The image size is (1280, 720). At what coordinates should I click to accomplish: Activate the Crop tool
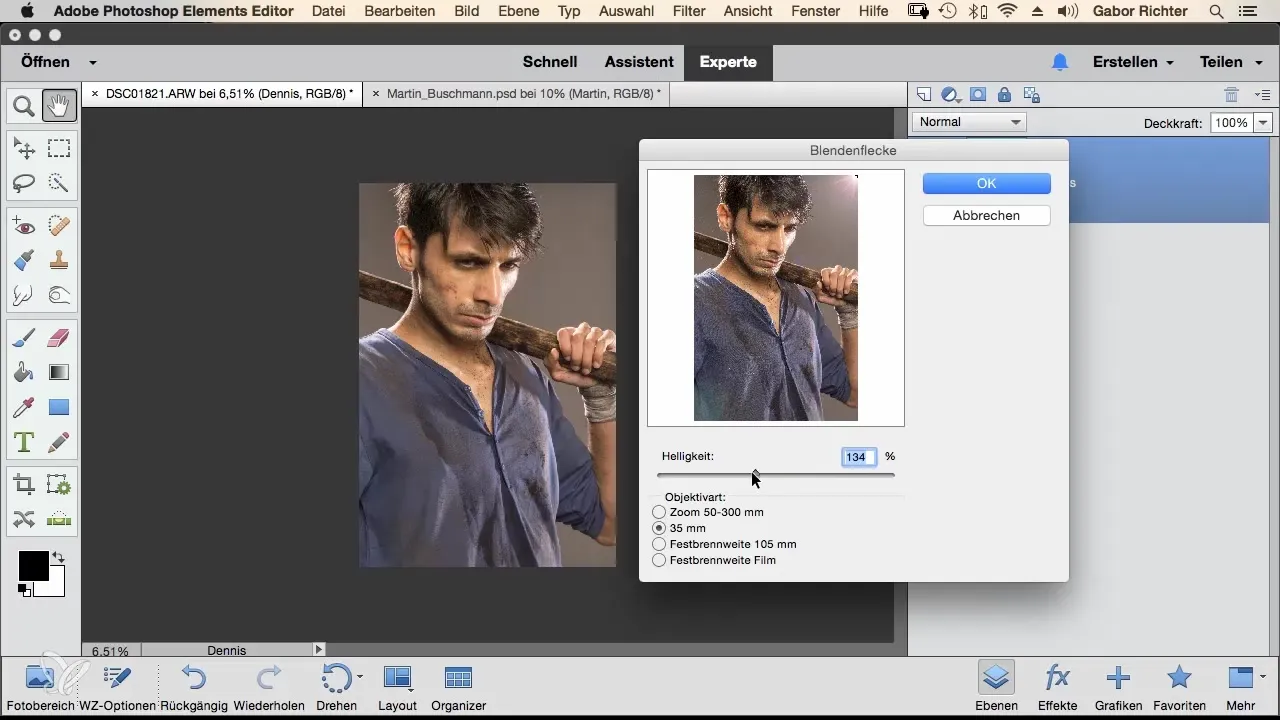coord(24,485)
